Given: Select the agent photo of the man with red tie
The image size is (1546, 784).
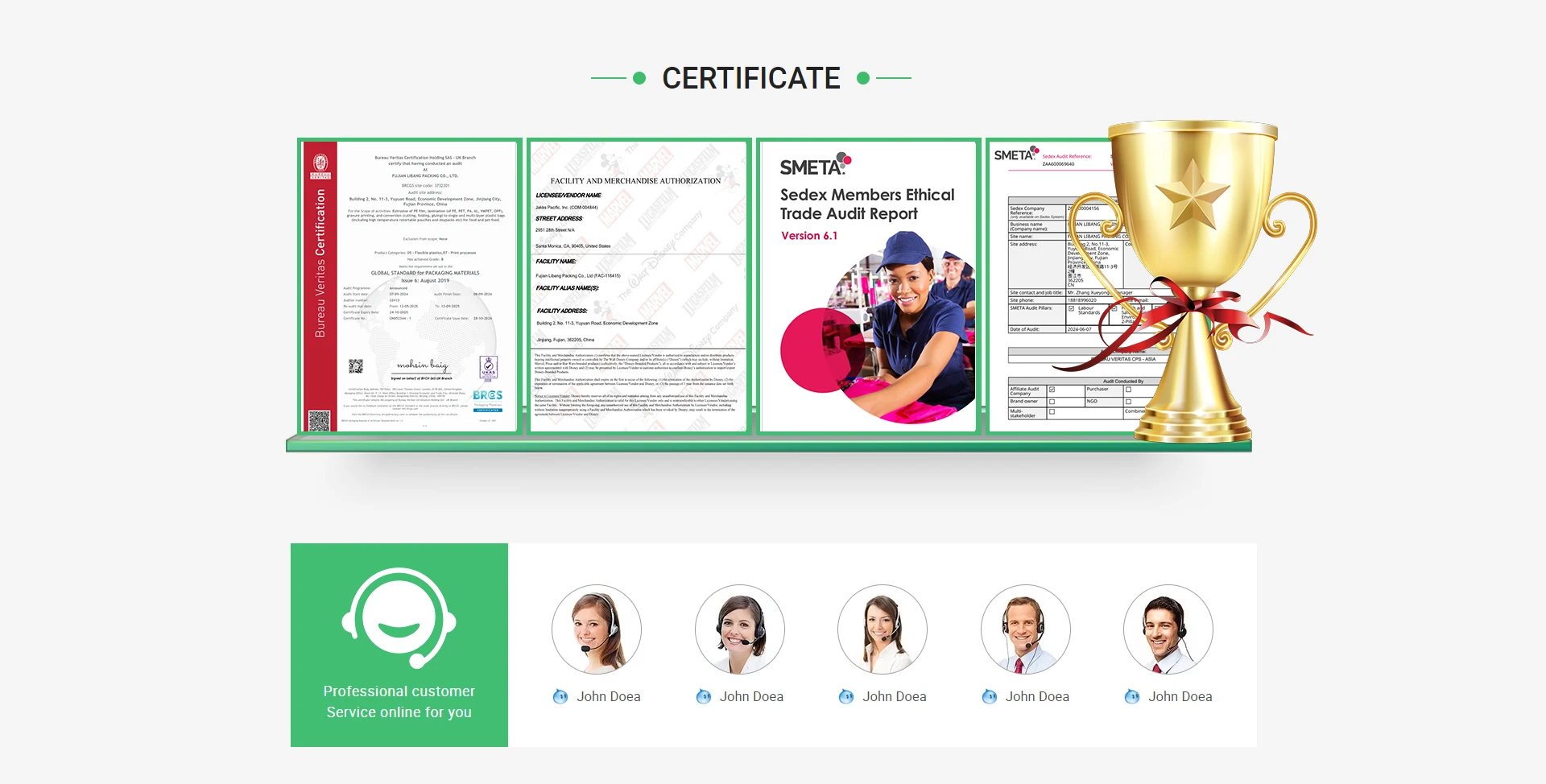Looking at the screenshot, I should pyautogui.click(x=1026, y=629).
